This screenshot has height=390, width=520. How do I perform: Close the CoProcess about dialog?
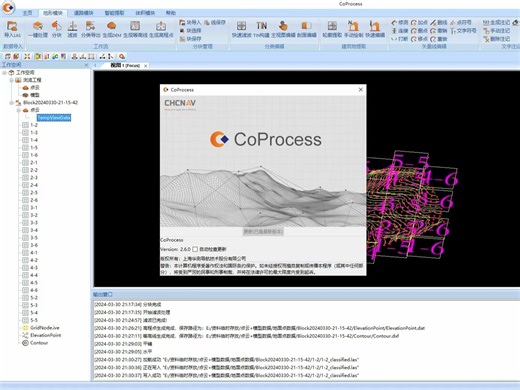click(361, 89)
